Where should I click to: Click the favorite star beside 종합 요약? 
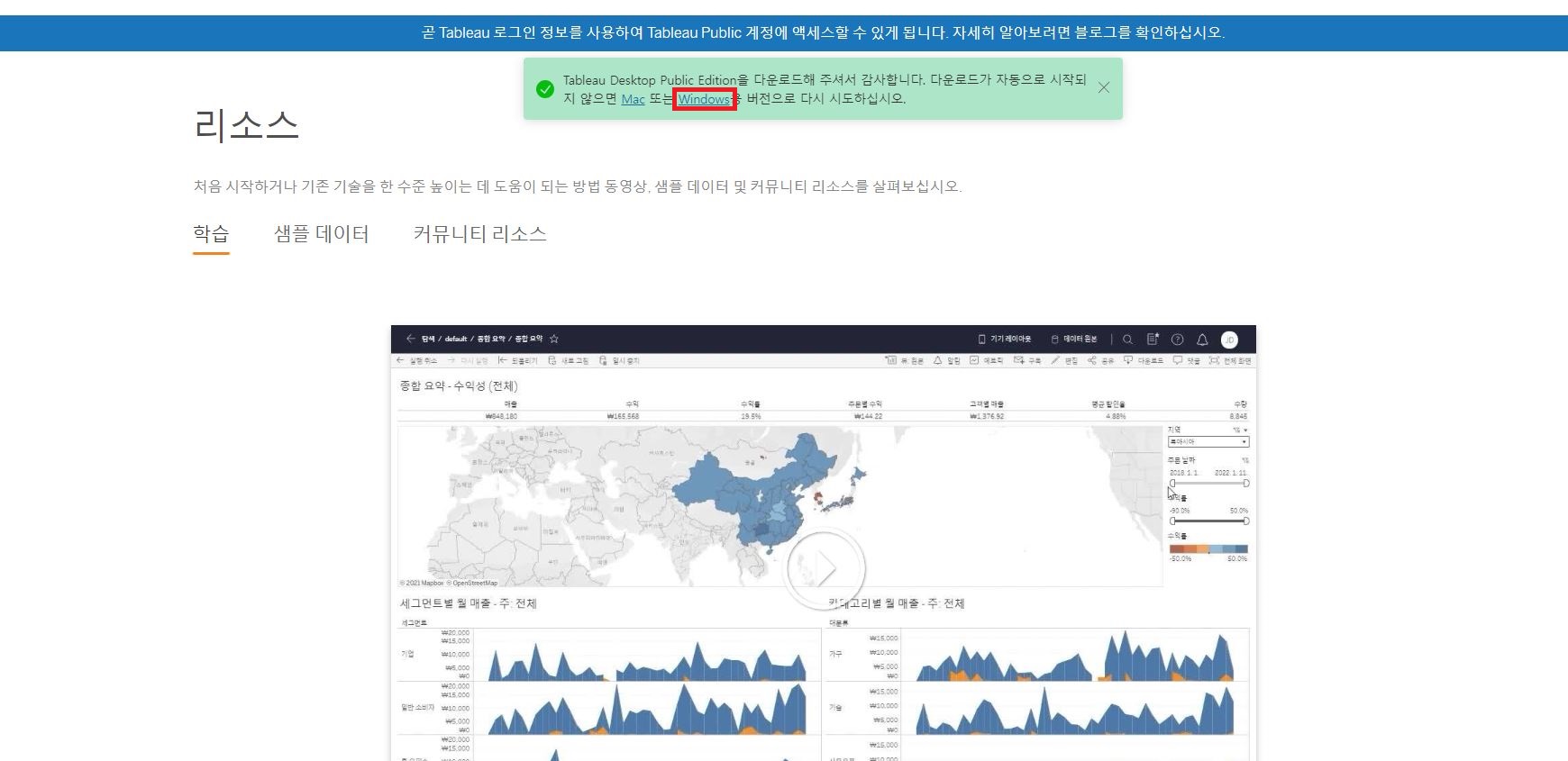554,339
